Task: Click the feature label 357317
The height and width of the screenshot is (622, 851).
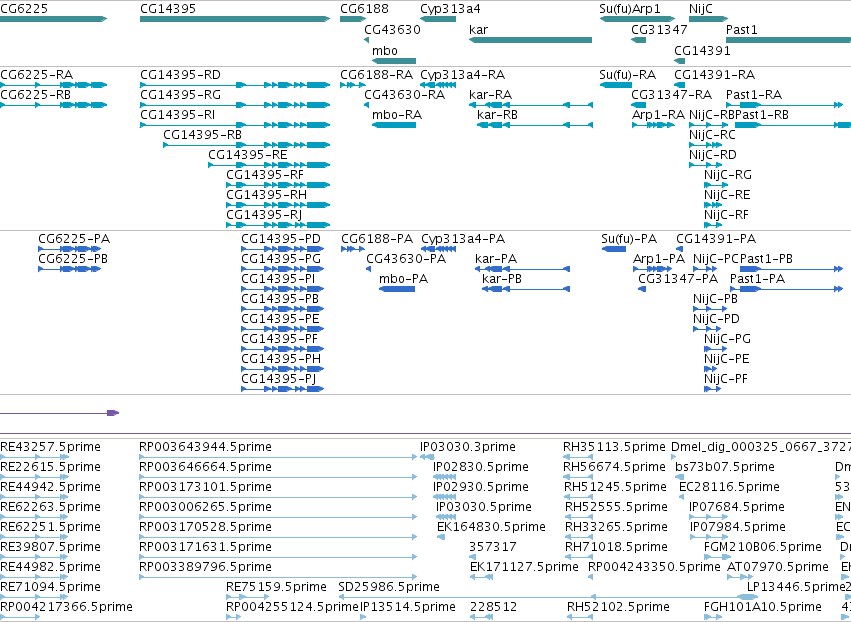Action: (x=492, y=547)
